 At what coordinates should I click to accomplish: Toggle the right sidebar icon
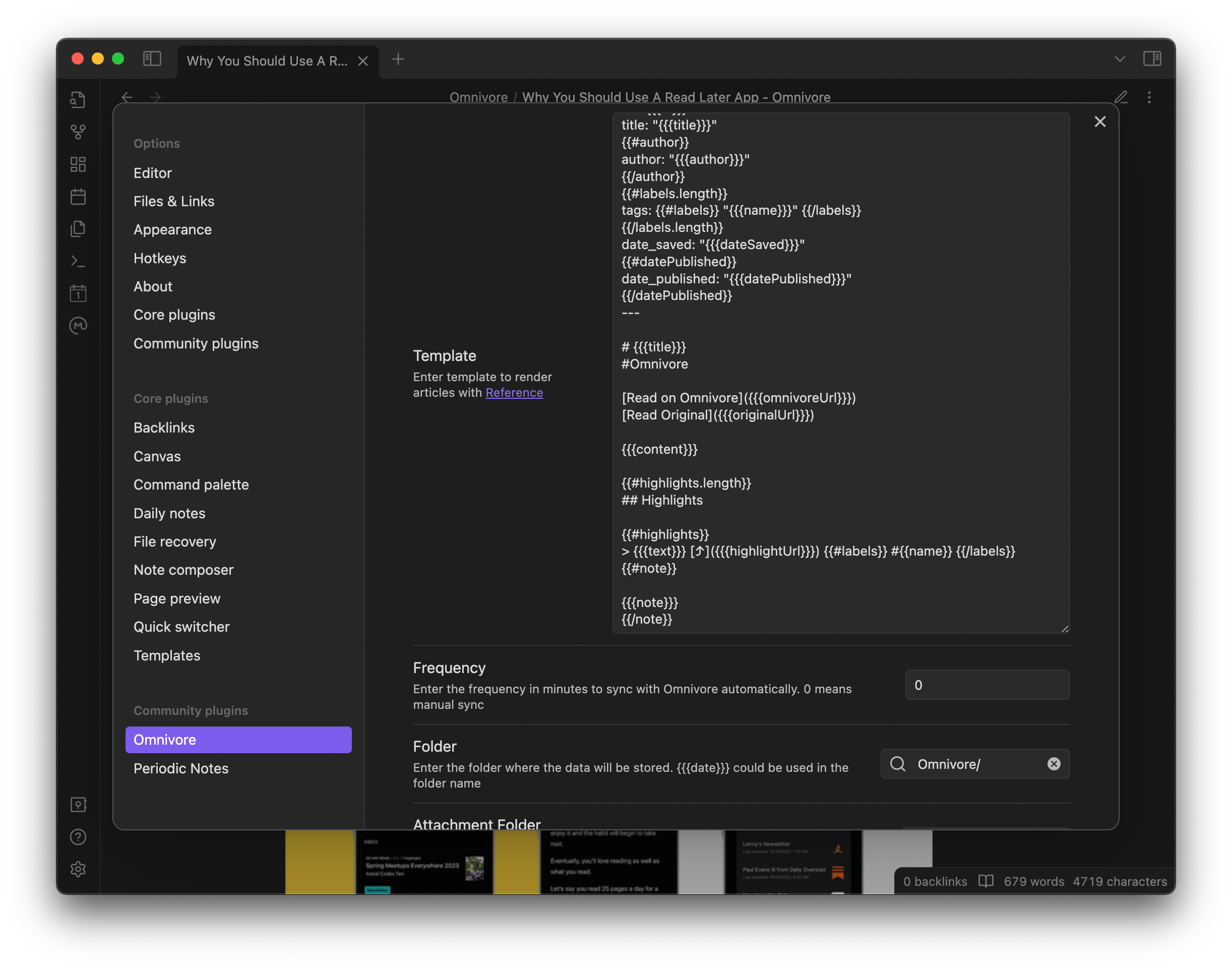pos(1152,58)
